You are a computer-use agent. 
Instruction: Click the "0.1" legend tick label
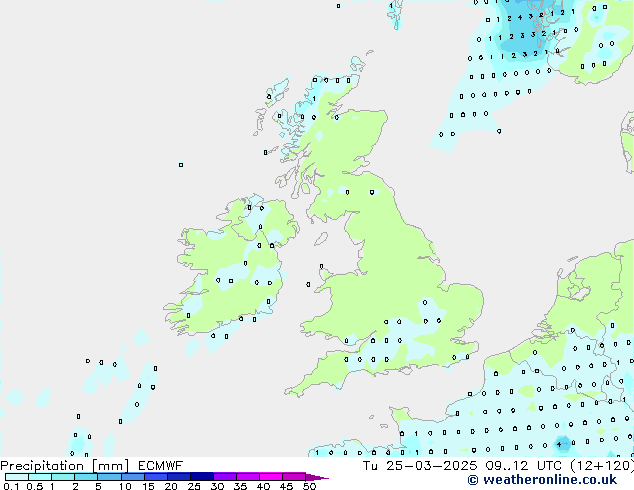point(12,486)
